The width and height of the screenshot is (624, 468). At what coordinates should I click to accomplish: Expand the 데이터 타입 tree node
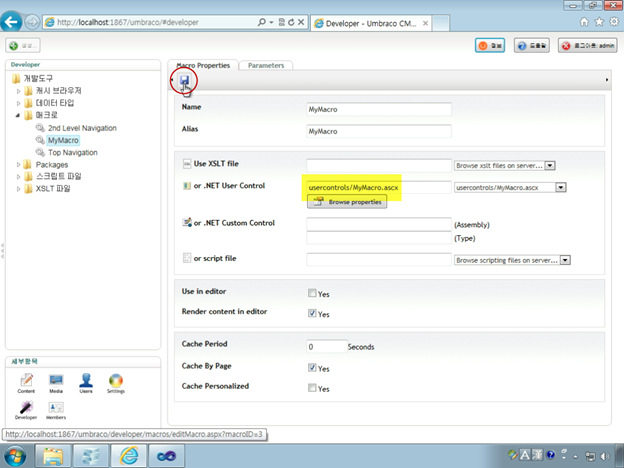pyautogui.click(x=18, y=103)
